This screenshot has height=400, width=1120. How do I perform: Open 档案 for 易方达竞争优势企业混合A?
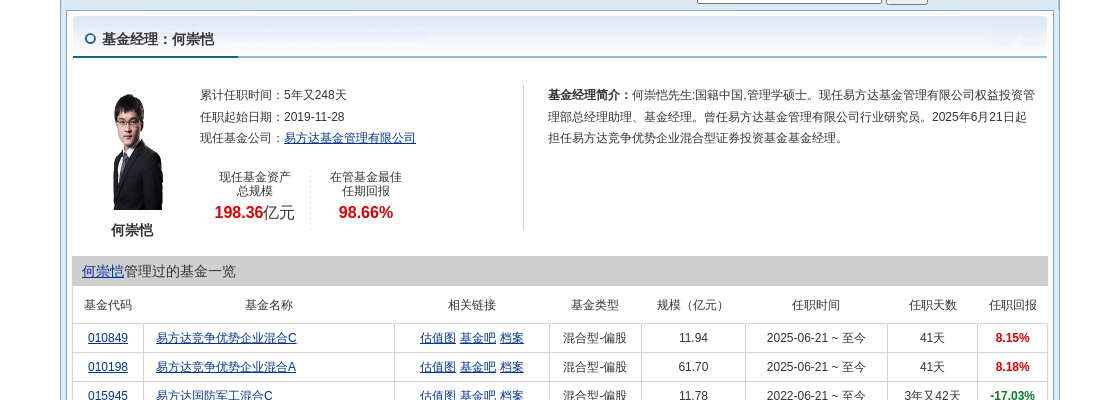[x=511, y=367]
